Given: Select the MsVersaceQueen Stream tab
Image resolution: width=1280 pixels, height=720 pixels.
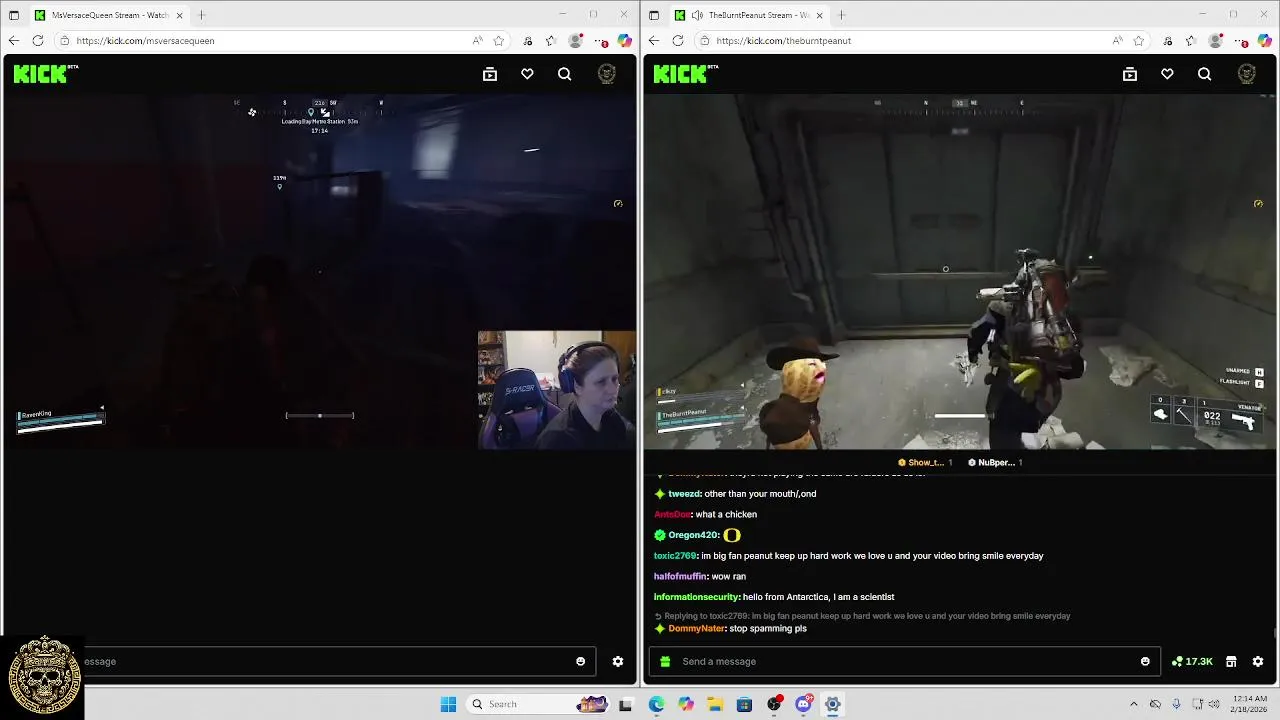Looking at the screenshot, I should (108, 15).
